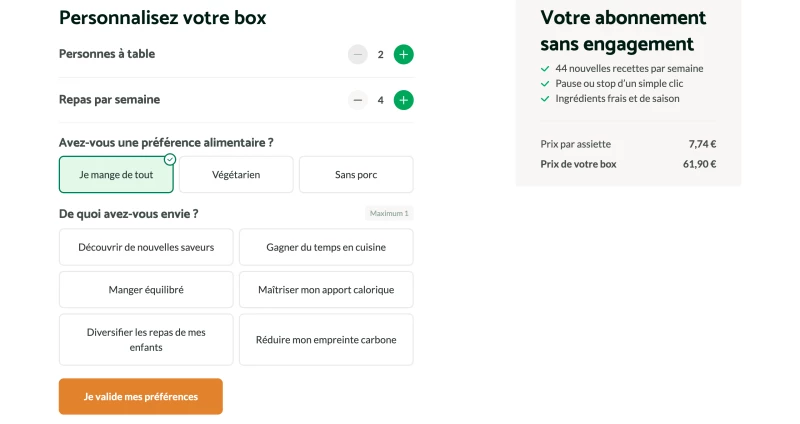Image resolution: width=800 pixels, height=424 pixels.
Task: Increase number of Personnes à table
Action: [403, 55]
